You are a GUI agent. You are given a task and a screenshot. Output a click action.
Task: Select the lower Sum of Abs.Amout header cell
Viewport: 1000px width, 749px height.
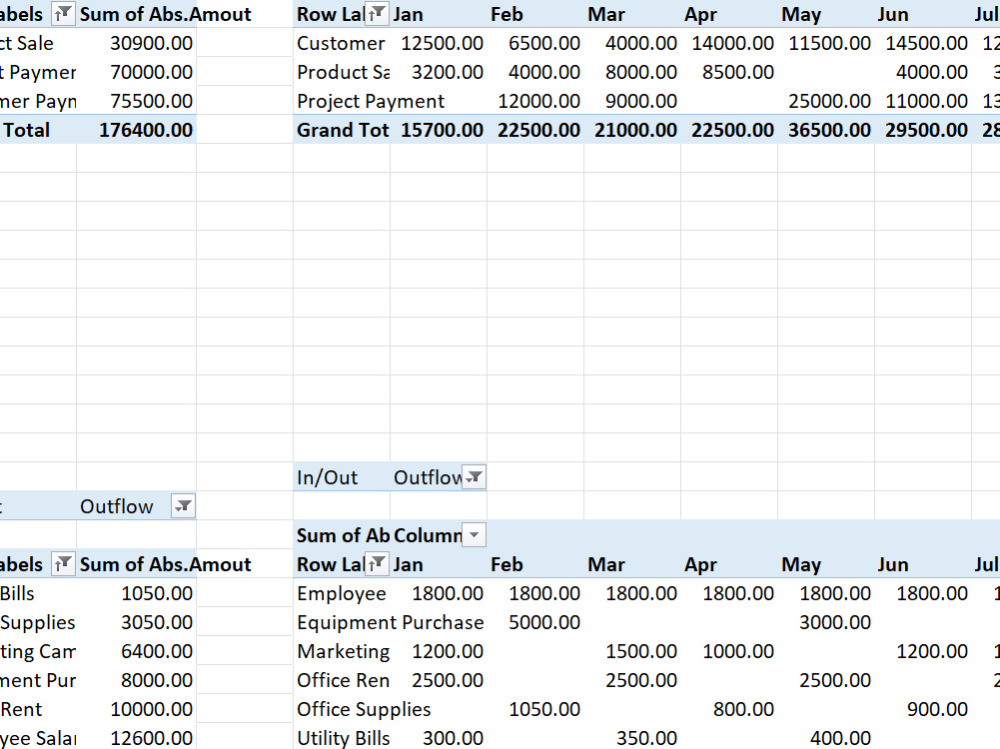coord(136,564)
